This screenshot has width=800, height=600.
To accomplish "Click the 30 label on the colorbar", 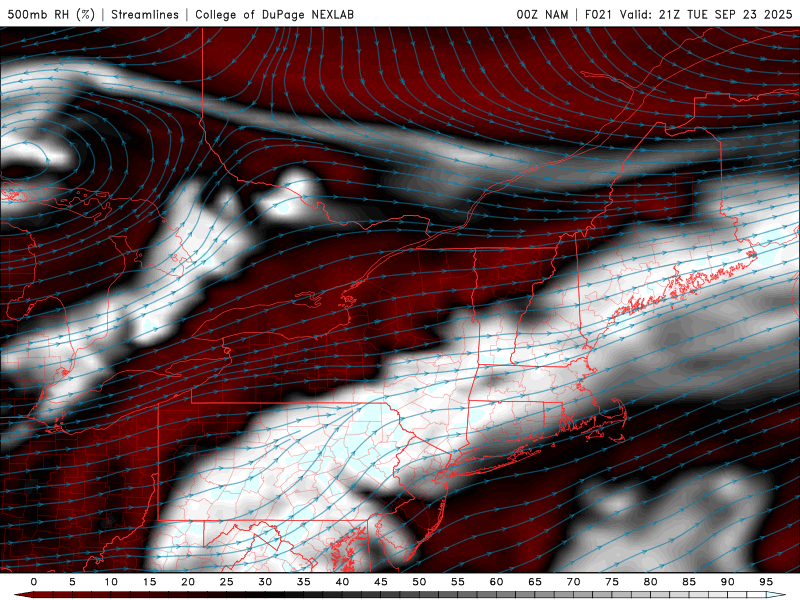I will (265, 582).
